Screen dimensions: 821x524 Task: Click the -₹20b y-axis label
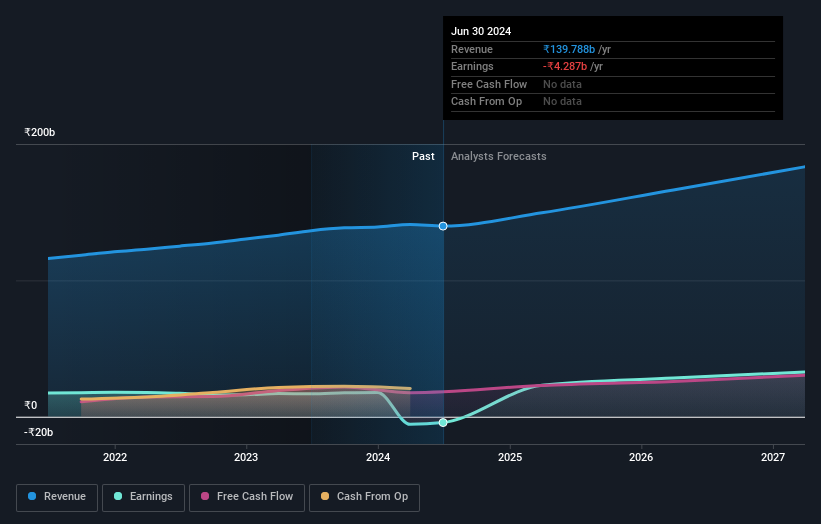38,432
